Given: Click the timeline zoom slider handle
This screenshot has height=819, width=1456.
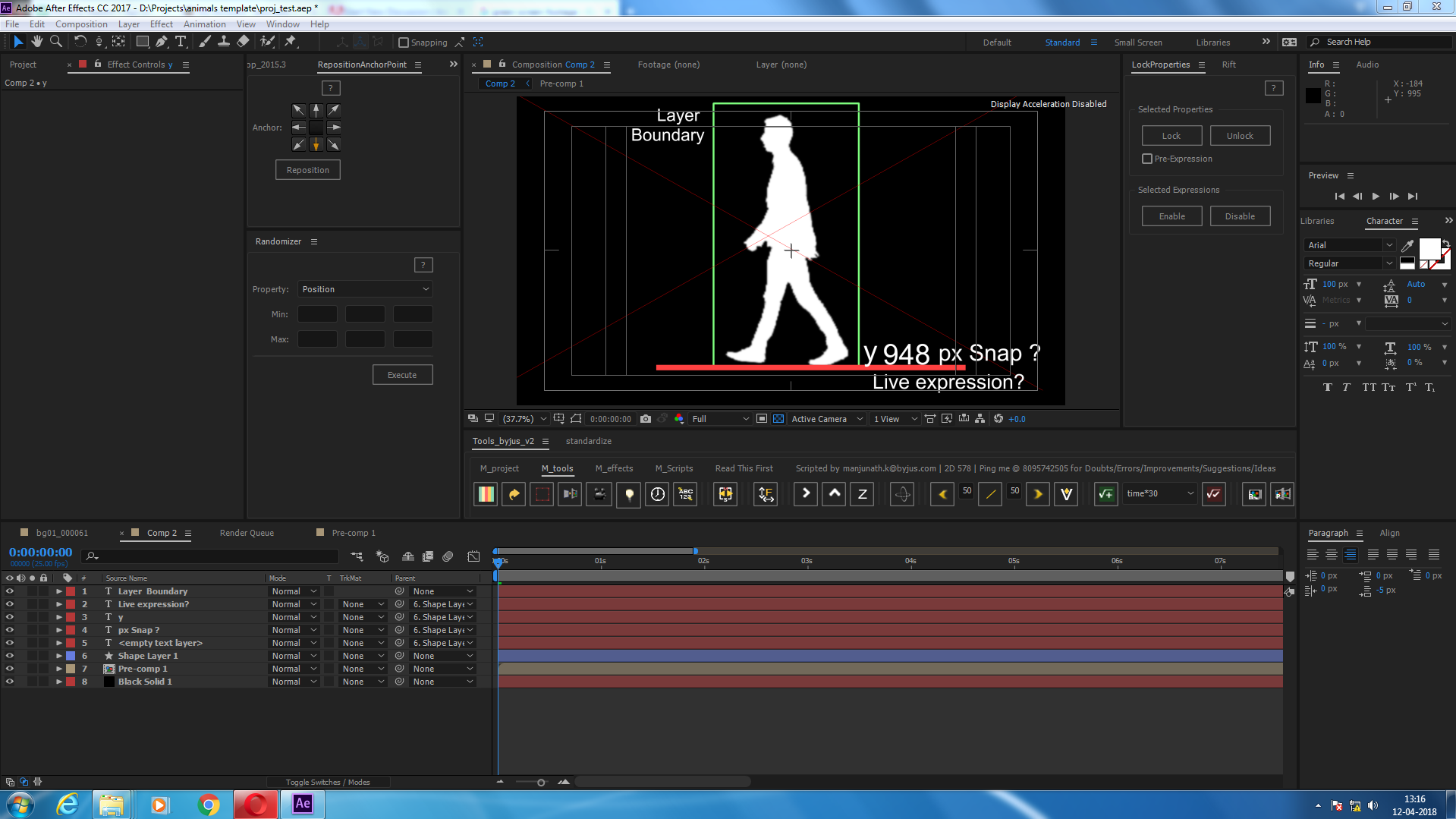Looking at the screenshot, I should 541,782.
